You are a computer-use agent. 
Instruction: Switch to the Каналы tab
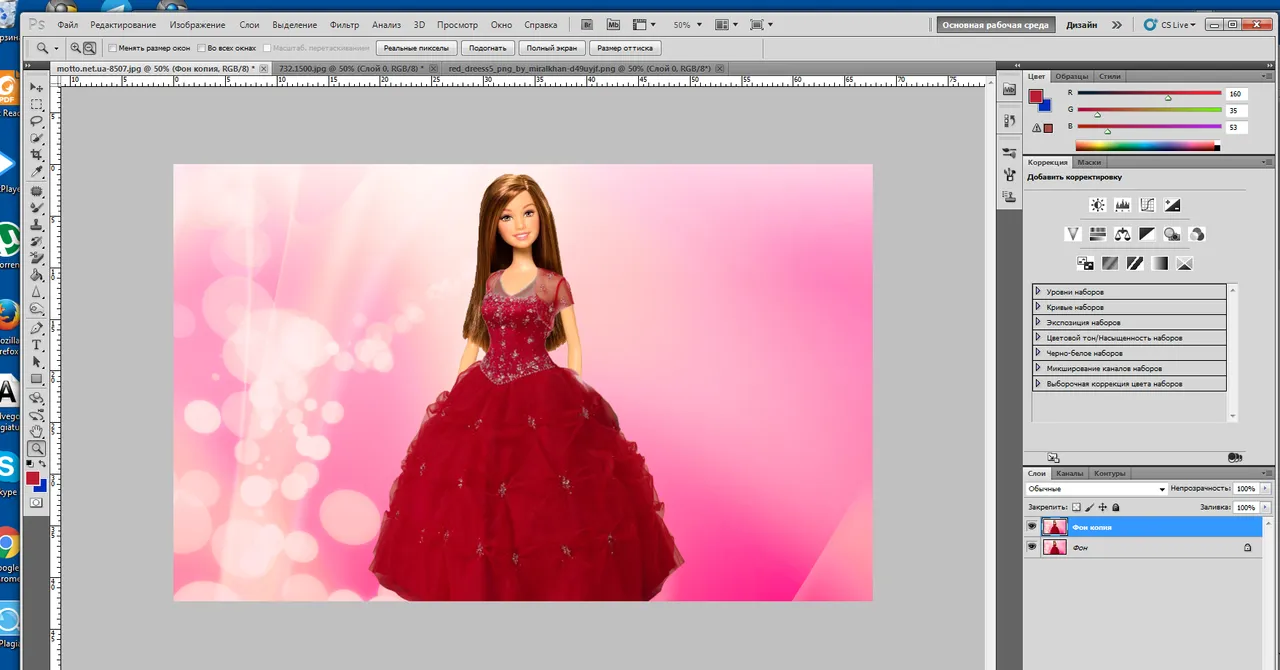[1069, 473]
